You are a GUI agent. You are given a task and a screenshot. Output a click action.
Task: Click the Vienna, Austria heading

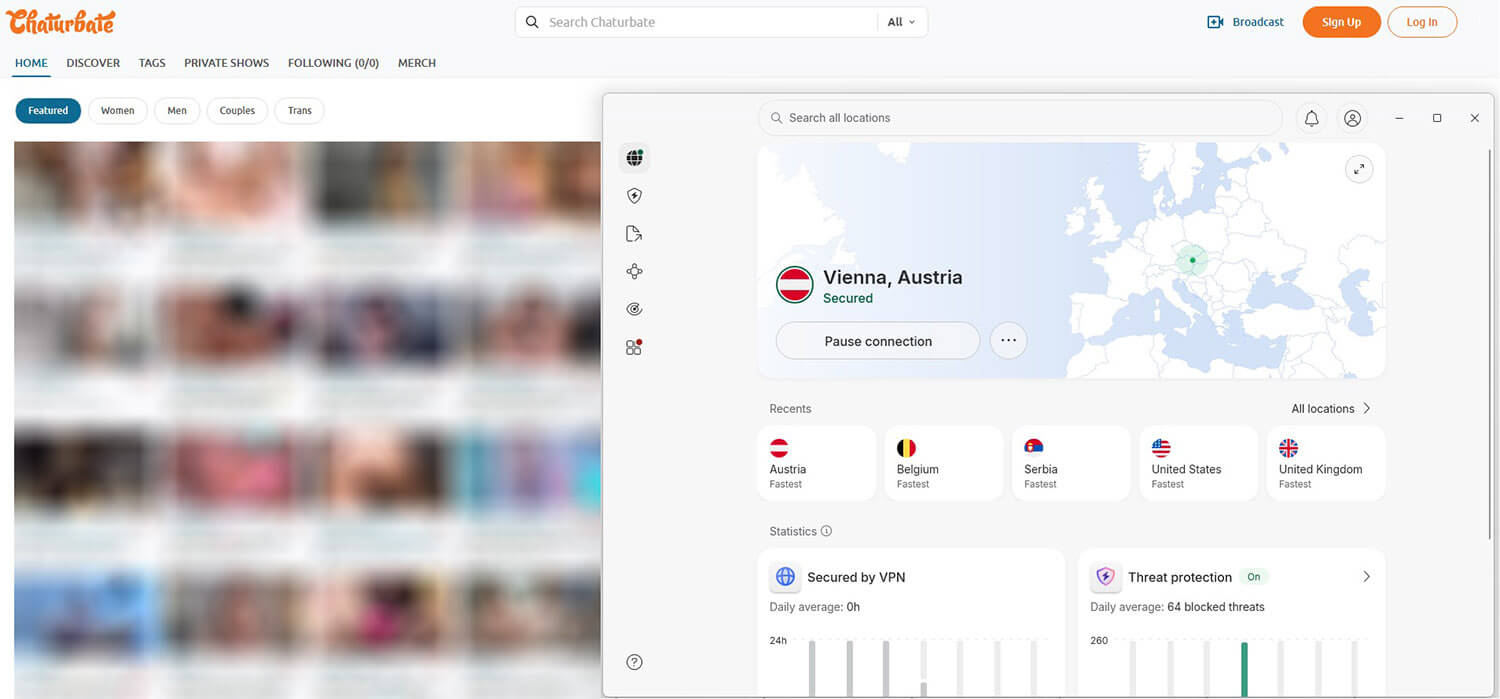pos(892,277)
